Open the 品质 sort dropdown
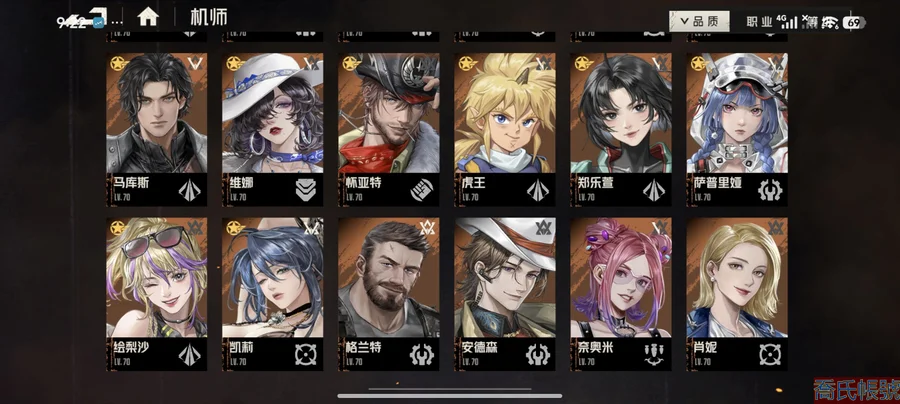This screenshot has width=900, height=404. tap(699, 22)
